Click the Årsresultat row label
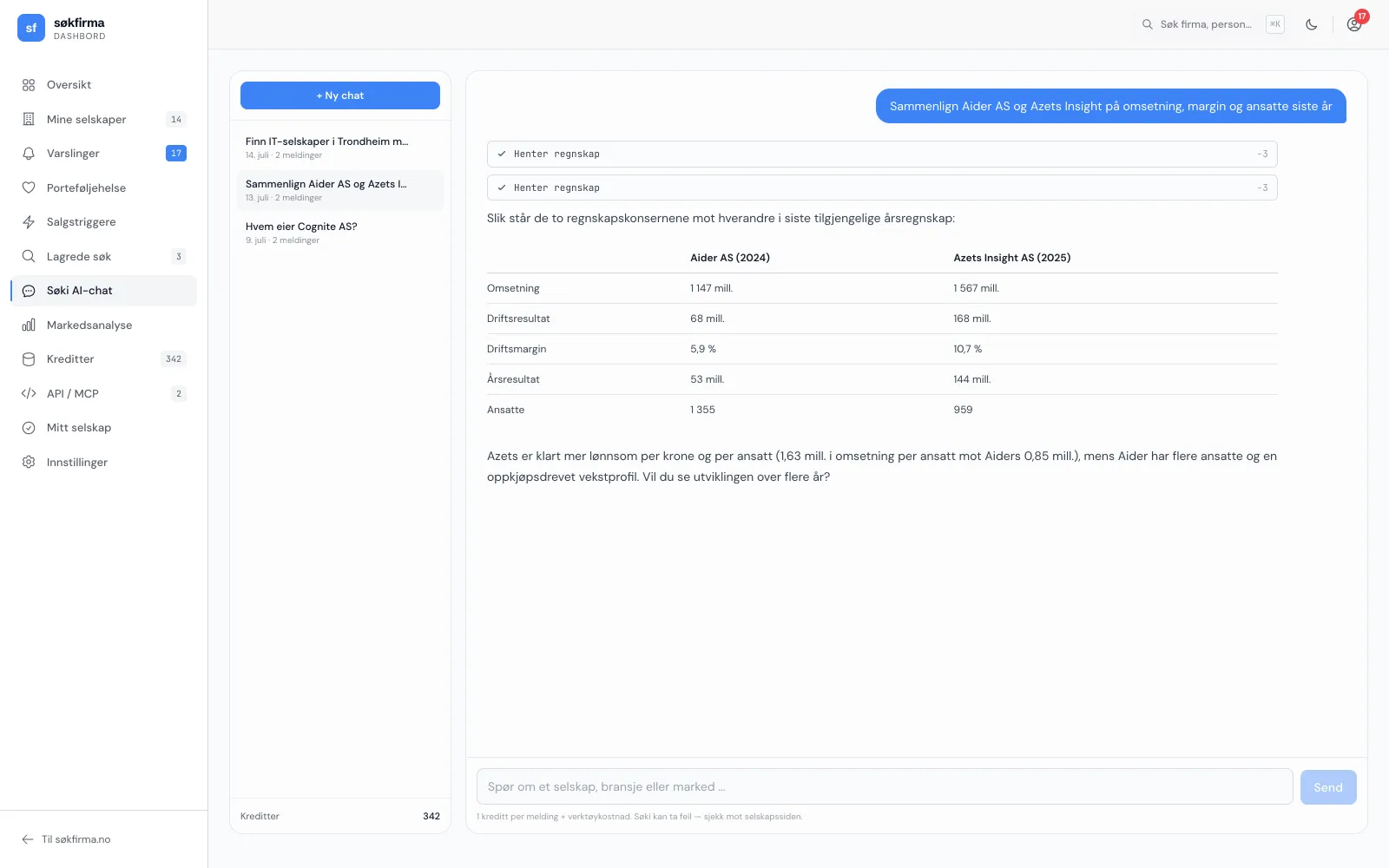The image size is (1389, 868). (513, 379)
